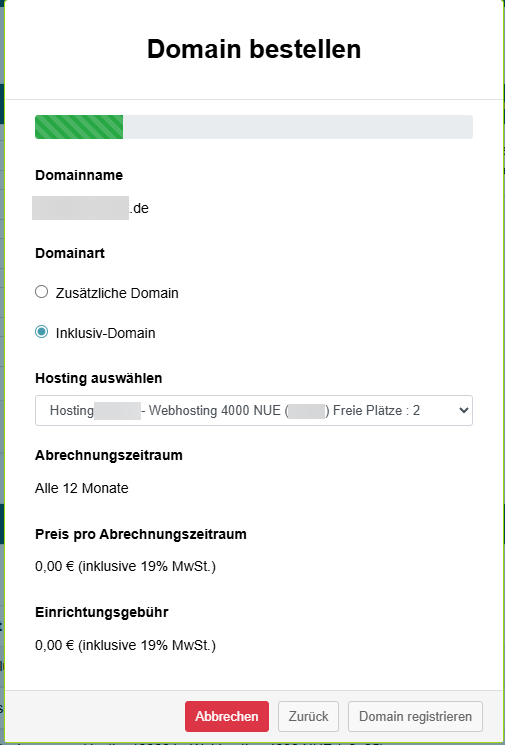Click the Domainart section heading
505x745 pixels.
pos(70,253)
